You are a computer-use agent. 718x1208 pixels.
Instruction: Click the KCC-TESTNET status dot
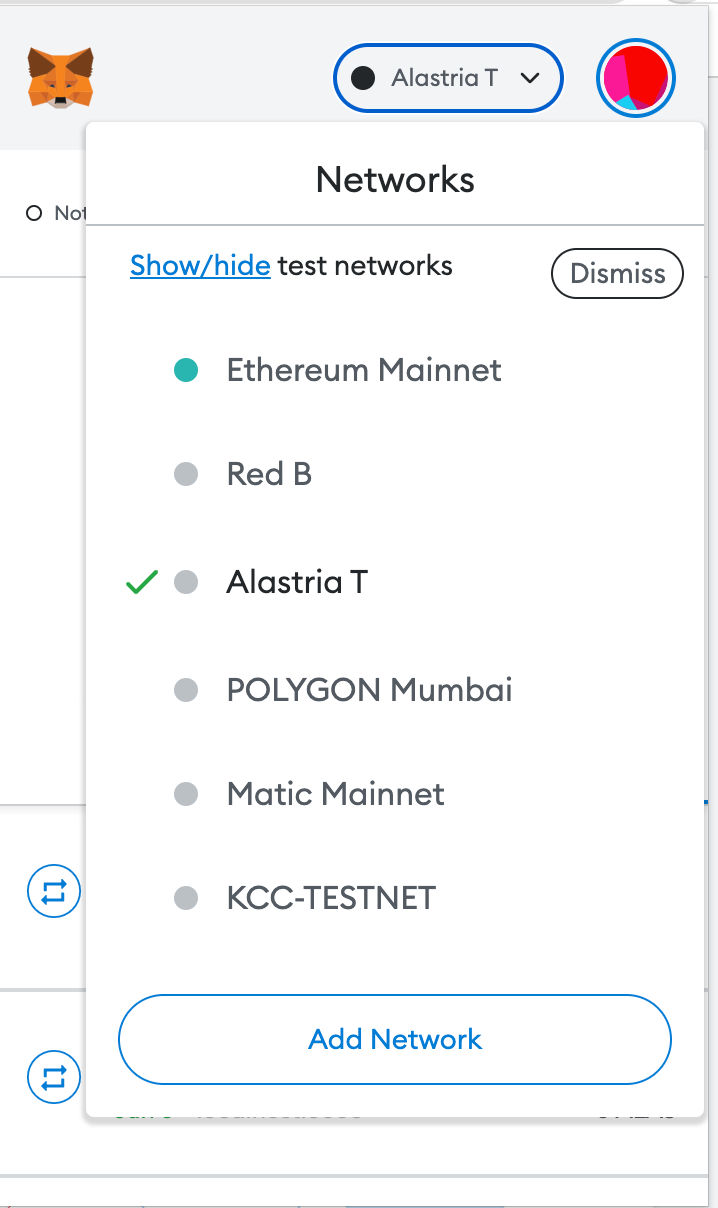click(x=186, y=897)
